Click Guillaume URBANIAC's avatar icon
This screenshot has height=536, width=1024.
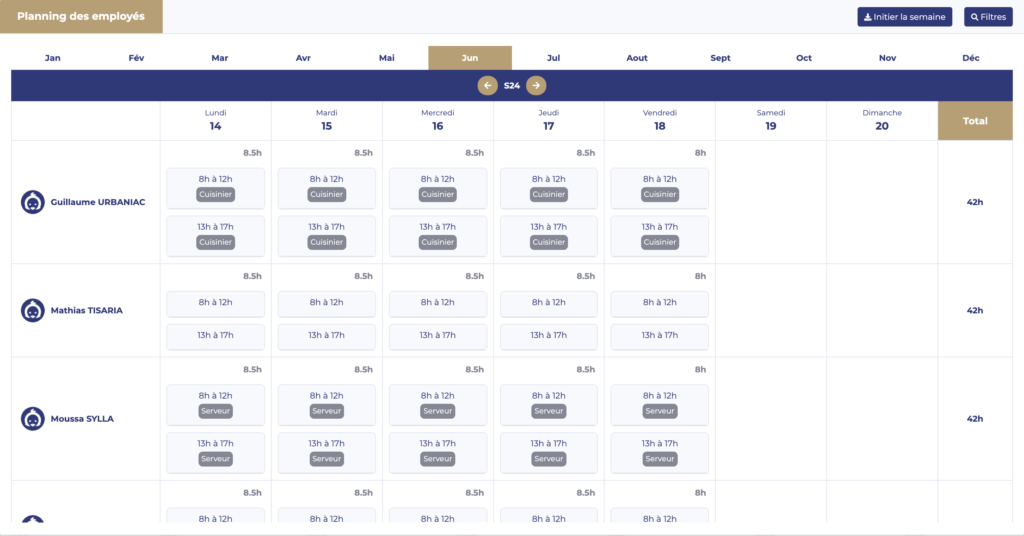pyautogui.click(x=32, y=202)
